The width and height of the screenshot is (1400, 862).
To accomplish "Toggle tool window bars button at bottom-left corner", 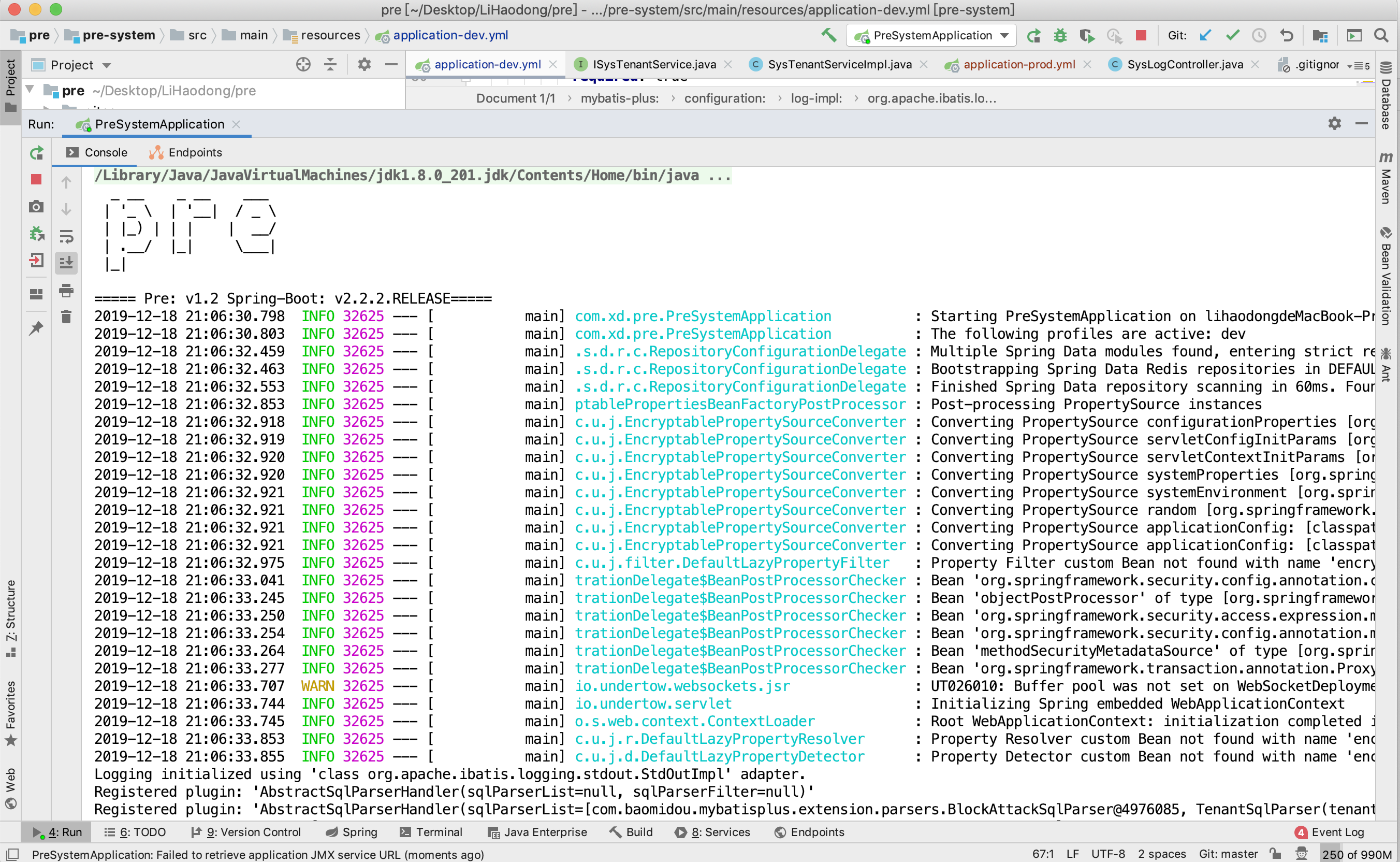I will pyautogui.click(x=11, y=854).
